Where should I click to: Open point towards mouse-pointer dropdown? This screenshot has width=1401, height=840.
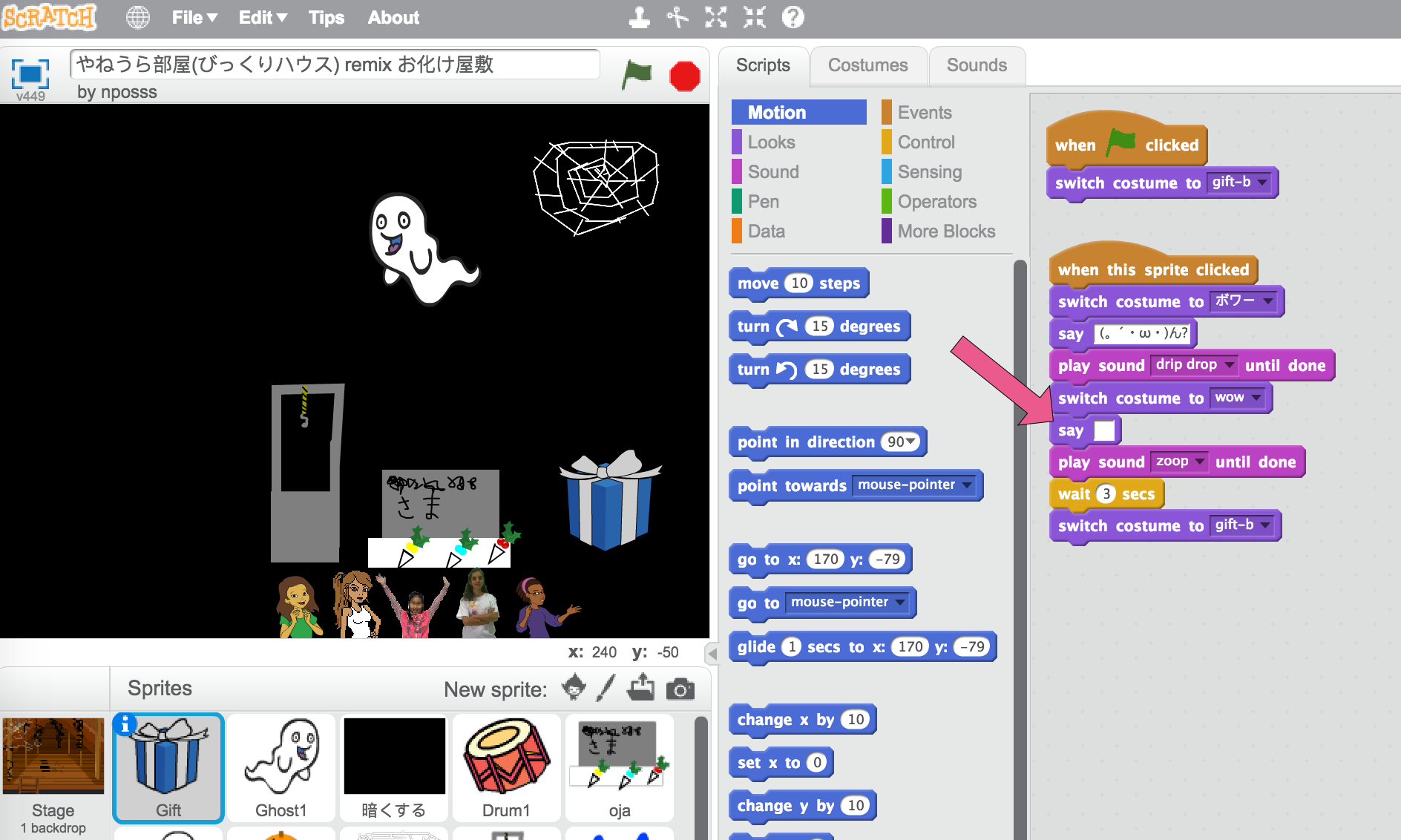[x=967, y=485]
